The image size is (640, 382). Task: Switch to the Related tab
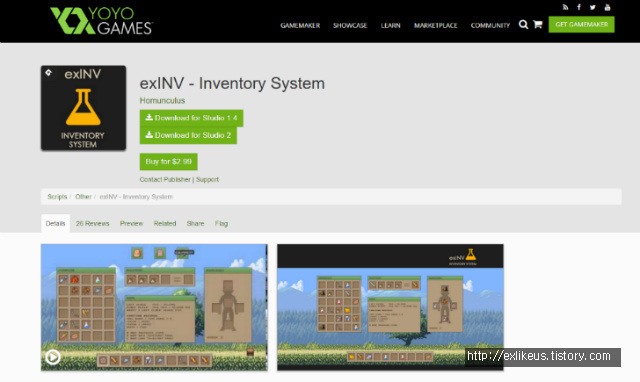click(x=165, y=224)
